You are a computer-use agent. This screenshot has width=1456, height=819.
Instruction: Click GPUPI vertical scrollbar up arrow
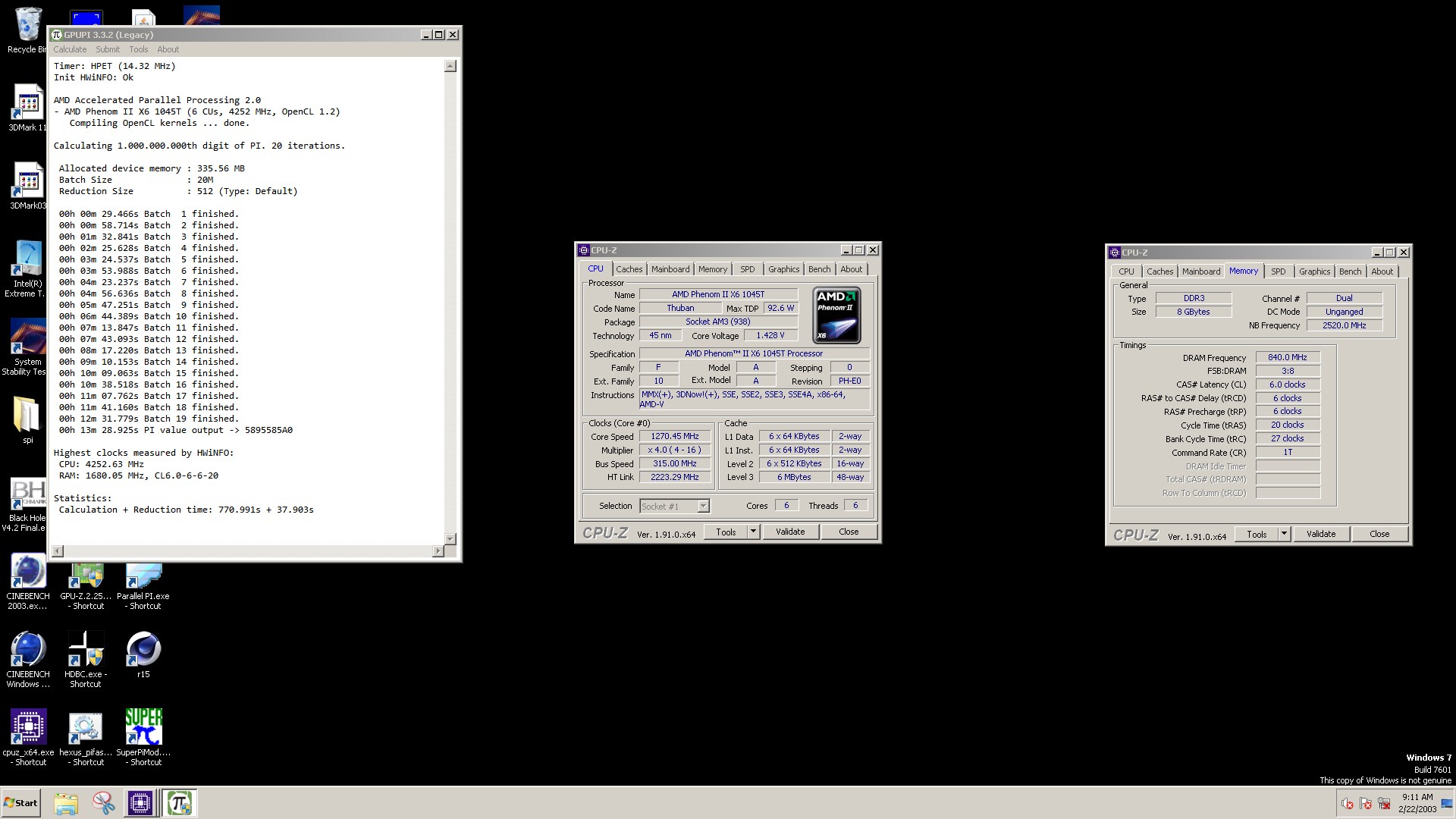click(x=450, y=66)
